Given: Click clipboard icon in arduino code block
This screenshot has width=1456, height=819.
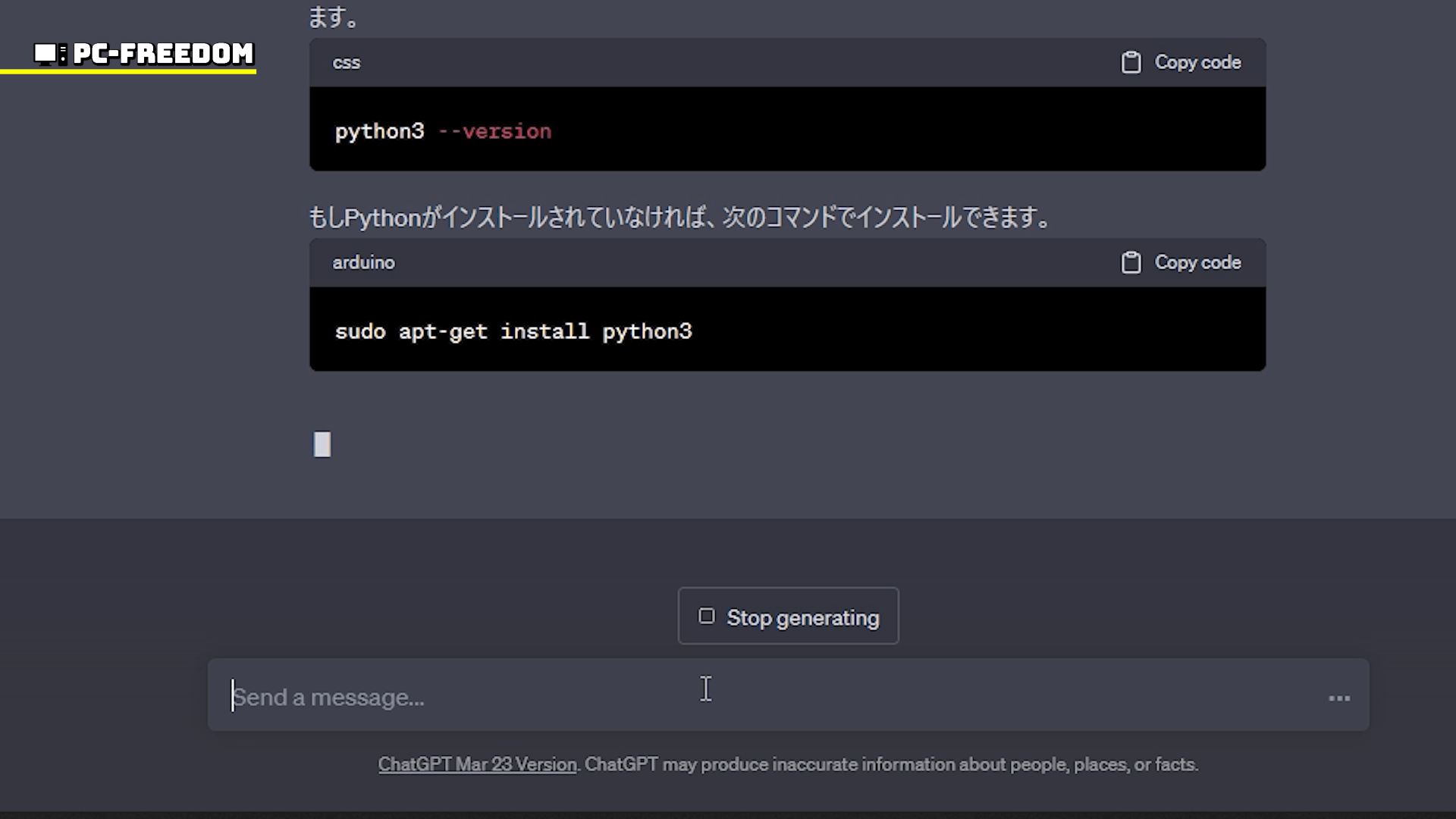Looking at the screenshot, I should pos(1131,262).
